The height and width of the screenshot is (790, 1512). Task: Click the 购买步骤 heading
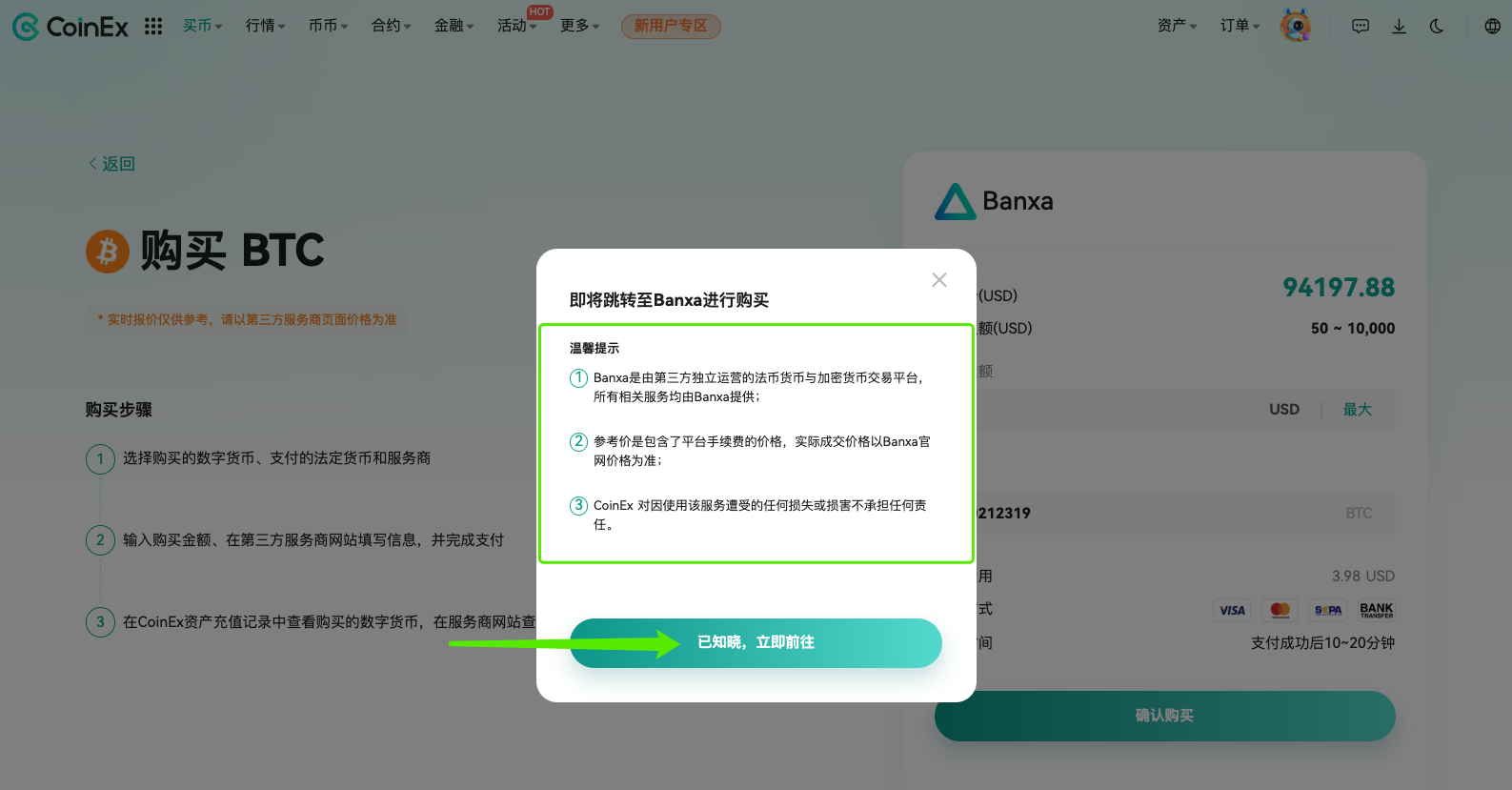click(x=118, y=410)
